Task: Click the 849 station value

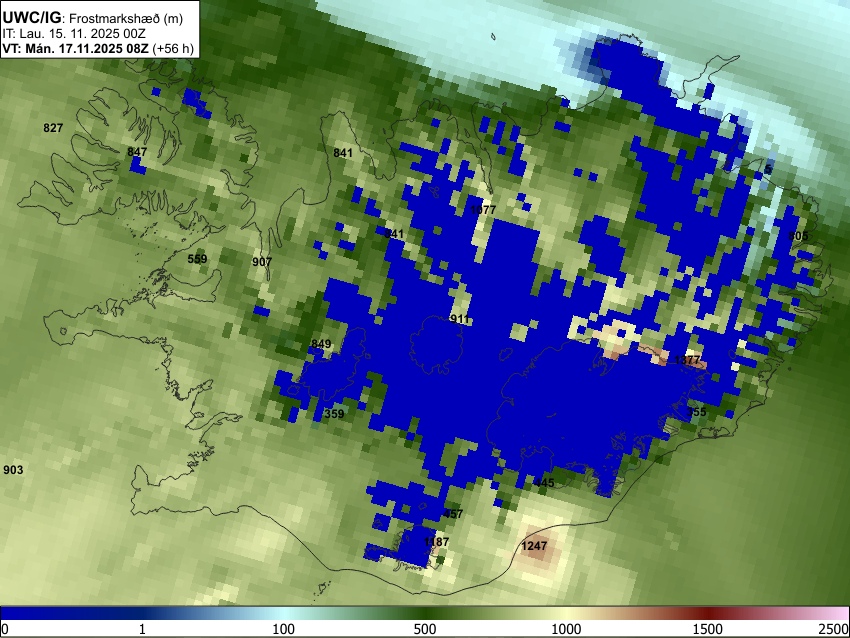Action: coord(321,344)
